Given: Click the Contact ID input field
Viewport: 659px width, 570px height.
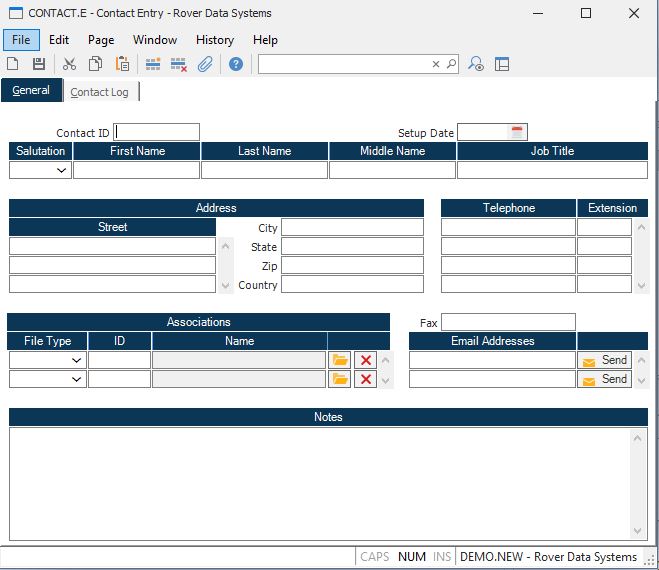Looking at the screenshot, I should tap(157, 132).
